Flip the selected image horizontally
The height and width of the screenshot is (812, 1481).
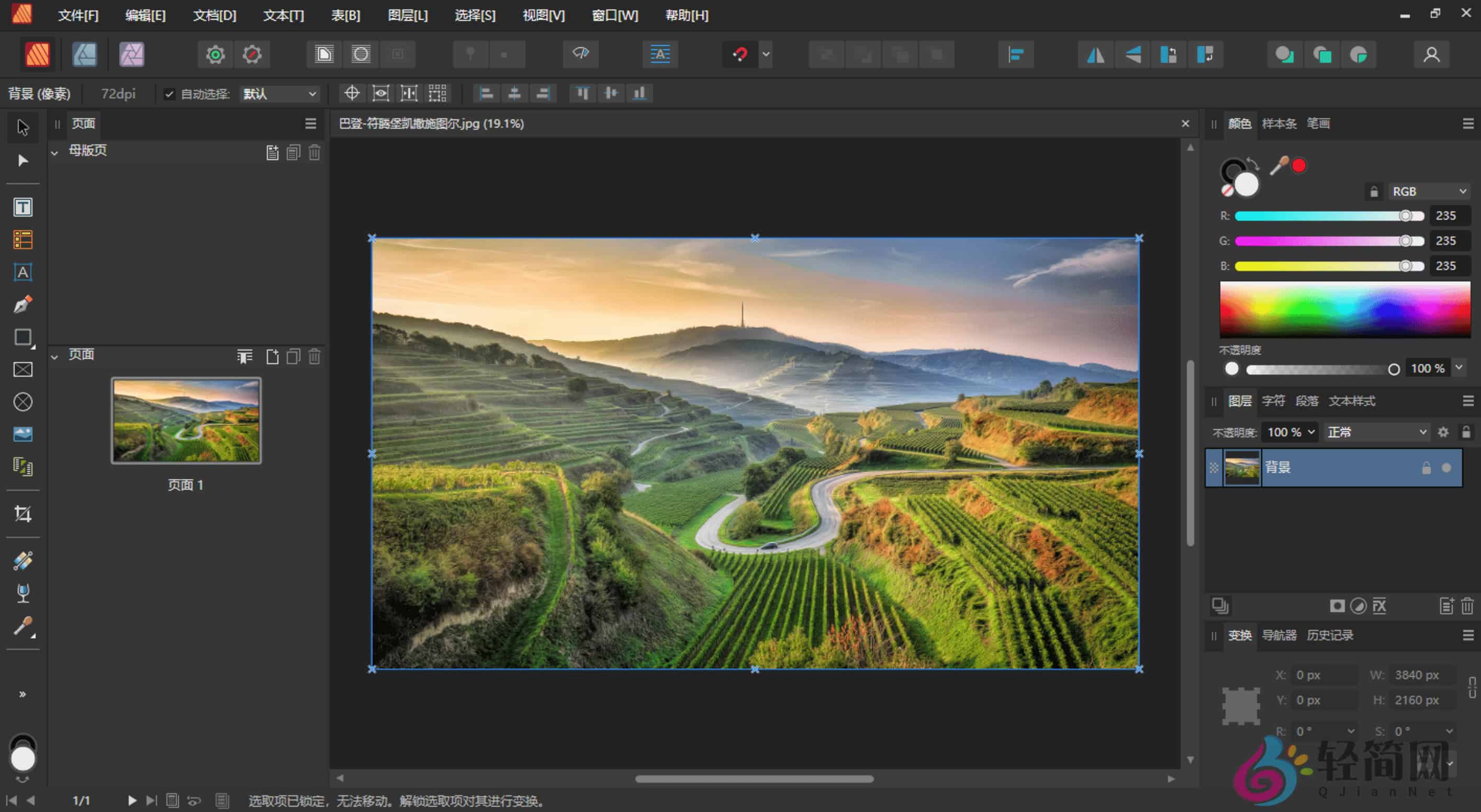(x=1096, y=54)
